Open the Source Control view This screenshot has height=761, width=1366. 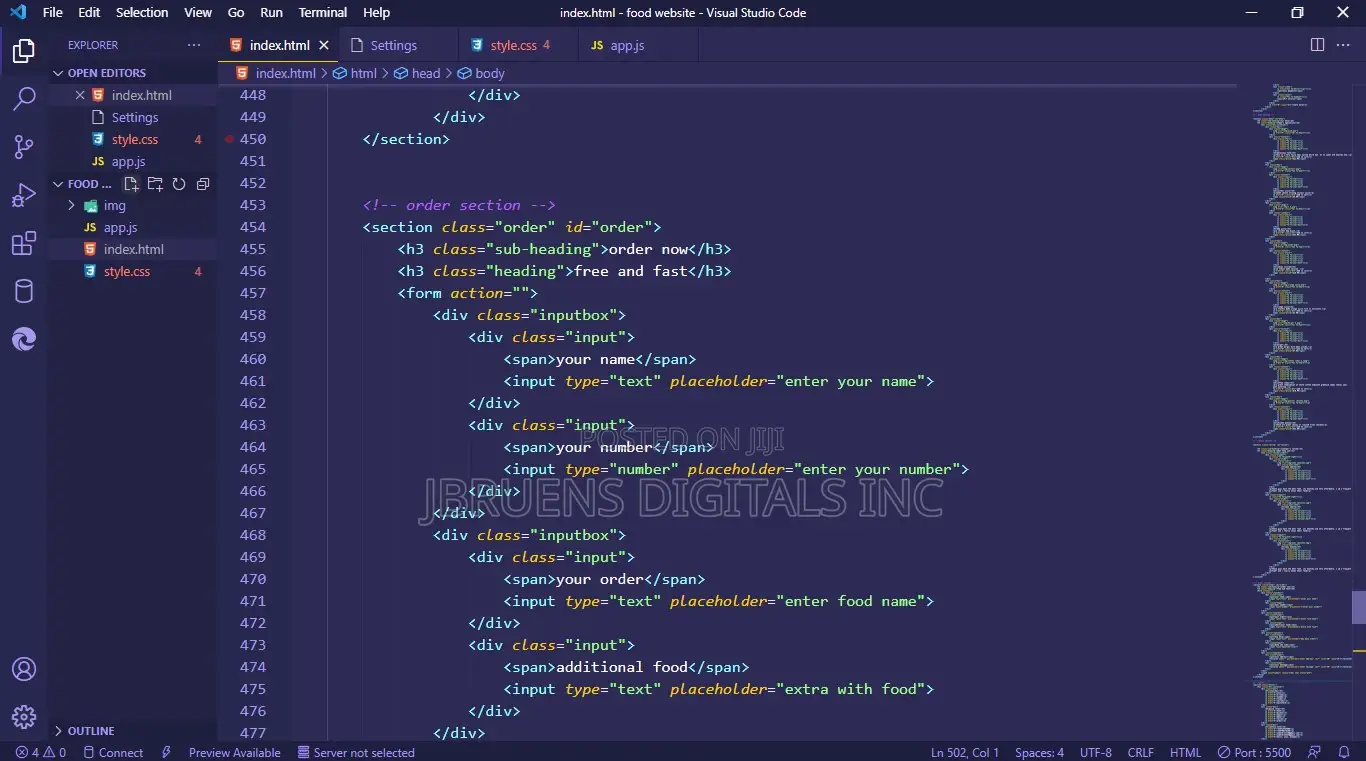tap(24, 147)
